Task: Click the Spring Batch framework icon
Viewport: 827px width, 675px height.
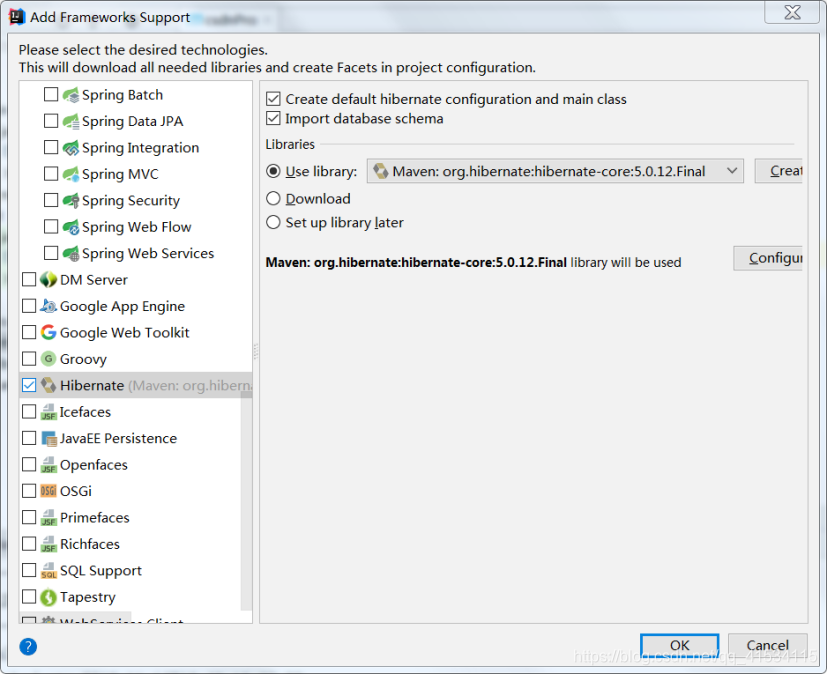Action: pyautogui.click(x=71, y=95)
